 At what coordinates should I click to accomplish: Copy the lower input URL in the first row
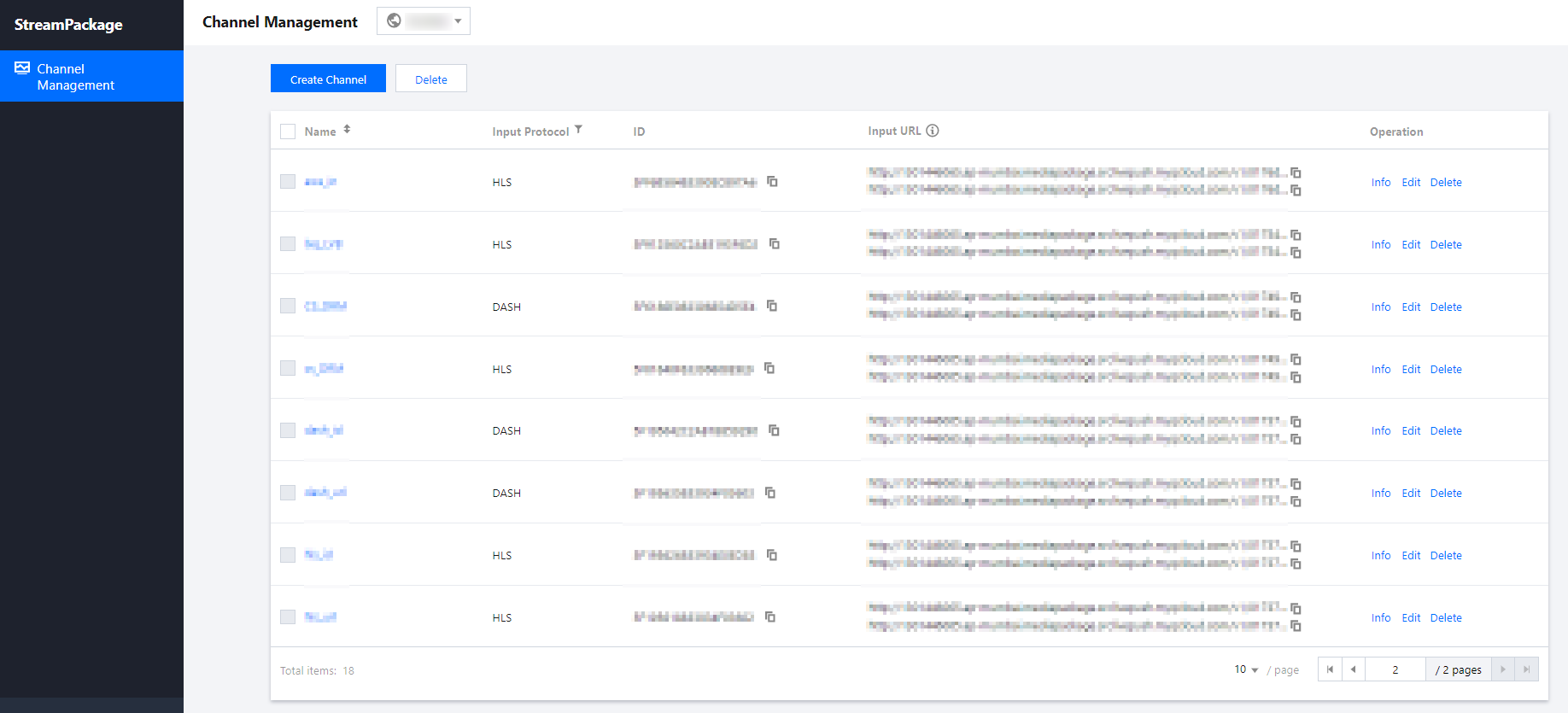[1296, 190]
